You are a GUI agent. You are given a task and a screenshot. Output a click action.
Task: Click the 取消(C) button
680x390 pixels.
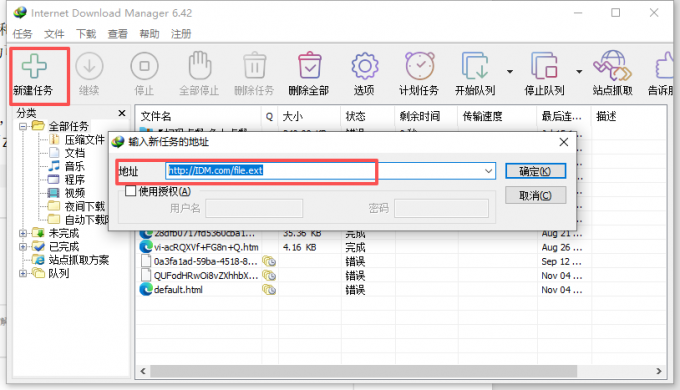click(535, 196)
